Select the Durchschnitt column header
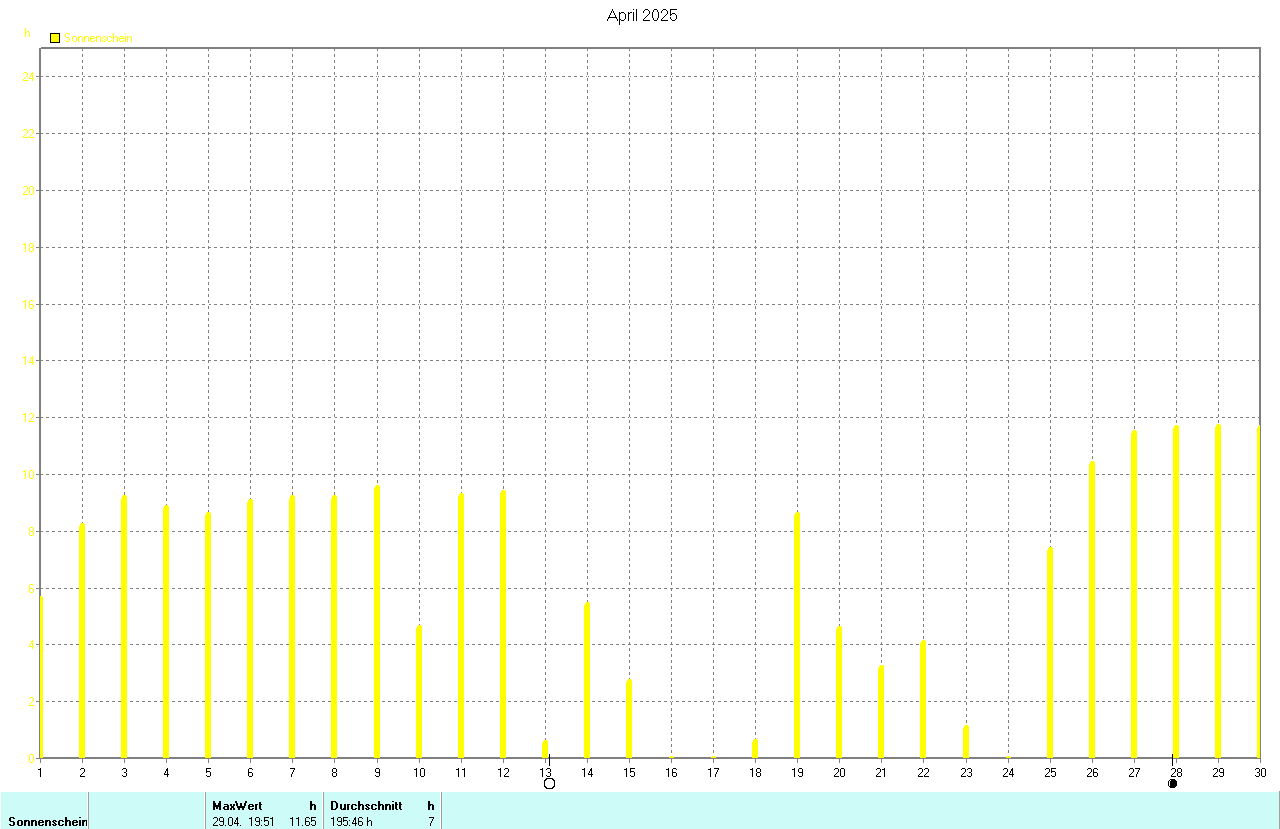1280x829 pixels. point(366,805)
